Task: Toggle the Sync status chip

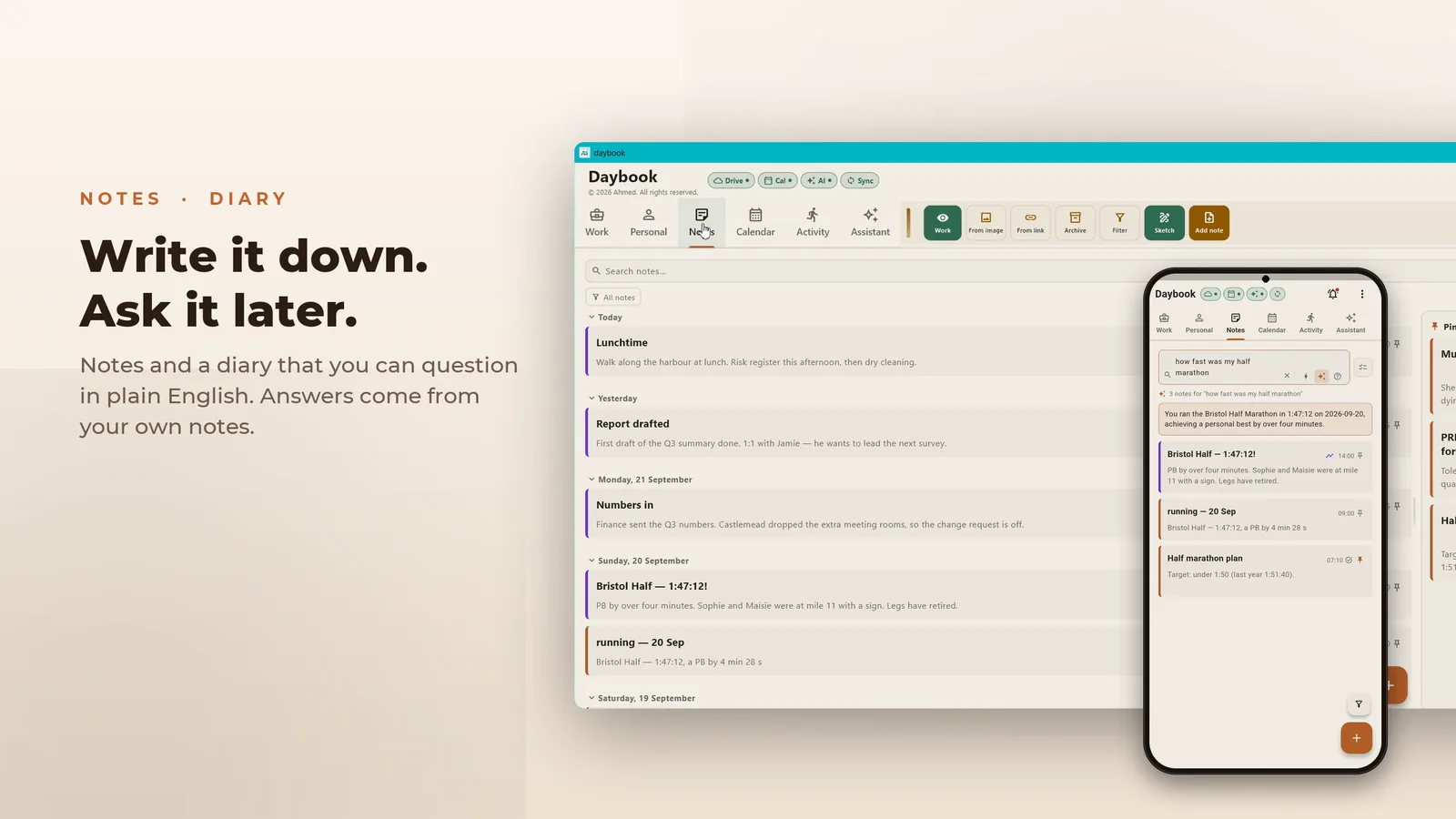Action: (860, 180)
